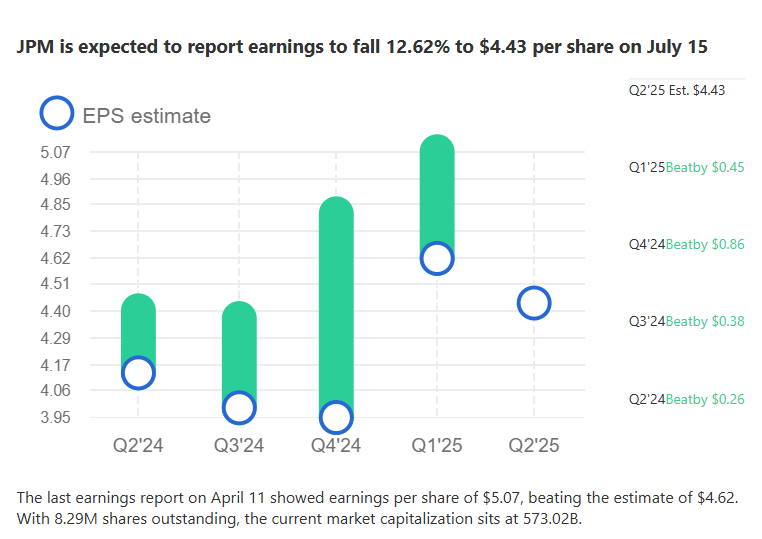Click the Q2'24 x-axis label
Image resolution: width=762 pixels, height=539 pixels.
coord(139,445)
